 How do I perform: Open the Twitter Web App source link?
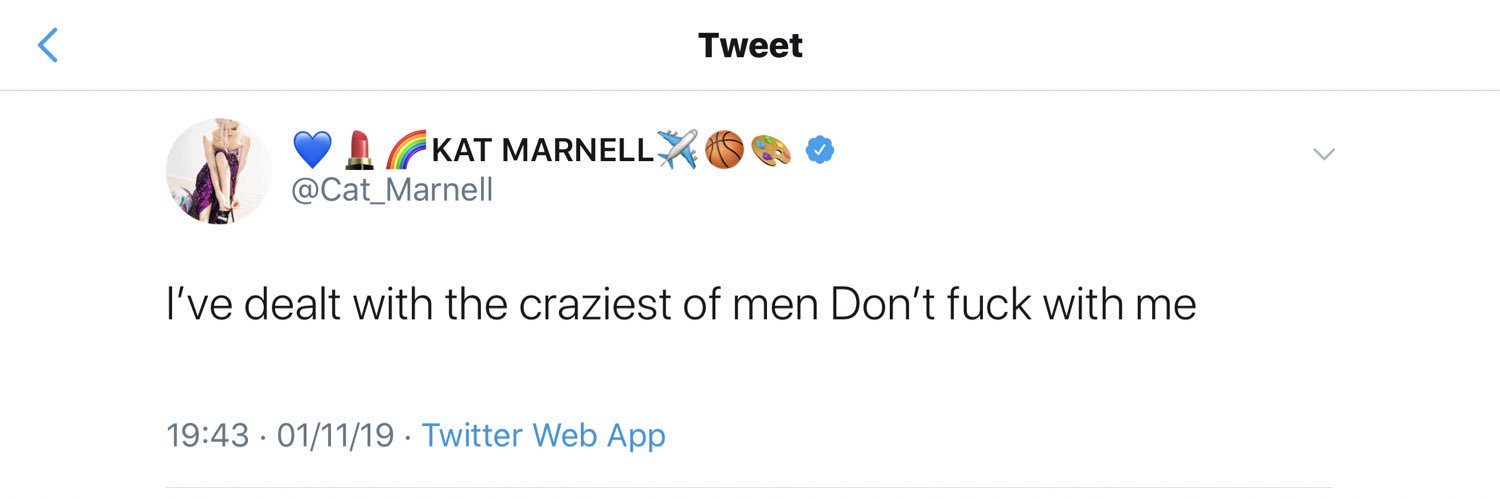pyautogui.click(x=543, y=435)
